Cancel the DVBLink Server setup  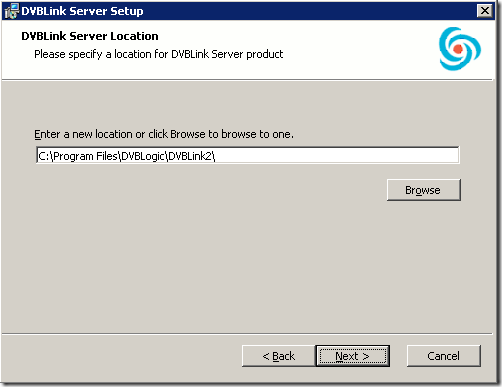click(444, 356)
